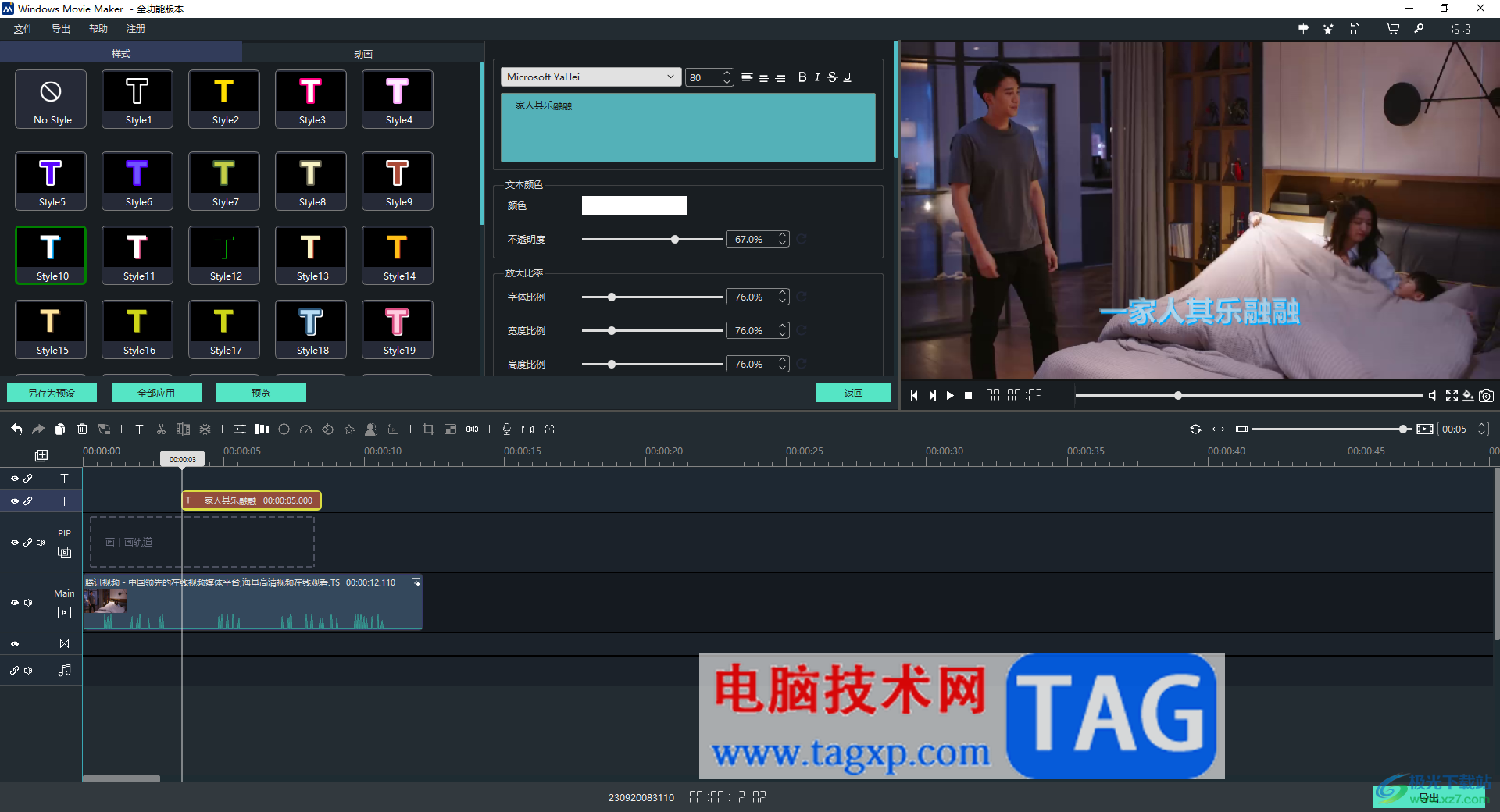
Task: Switch preview to fullscreen
Action: click(1452, 396)
